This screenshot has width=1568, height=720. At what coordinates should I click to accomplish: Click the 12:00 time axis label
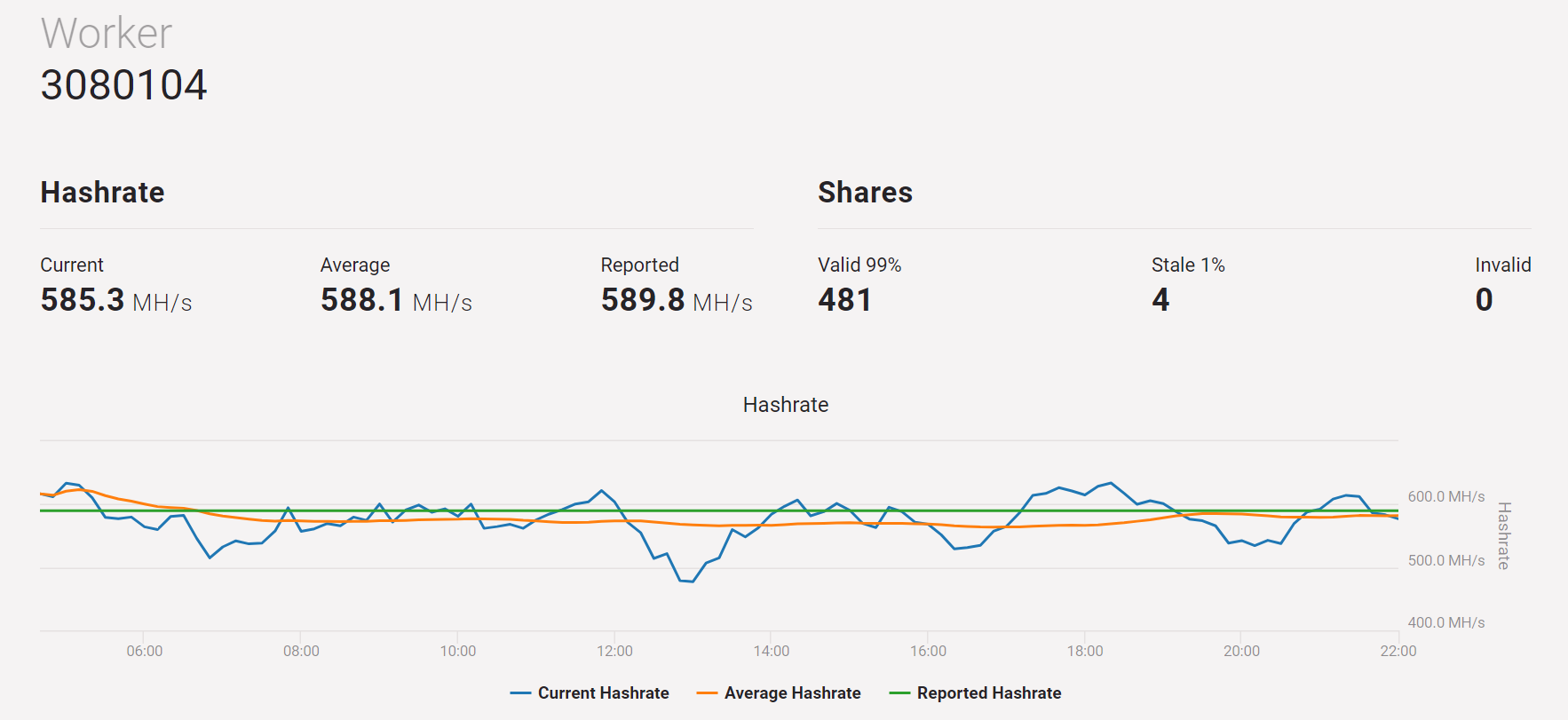click(614, 651)
